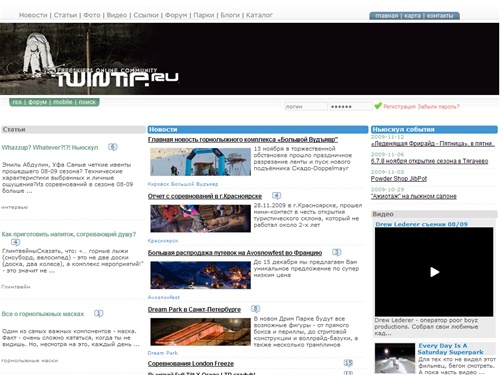Viewport: 500px width, 375px height.
Task: Click the green checkmark login icon
Action: click(x=378, y=106)
